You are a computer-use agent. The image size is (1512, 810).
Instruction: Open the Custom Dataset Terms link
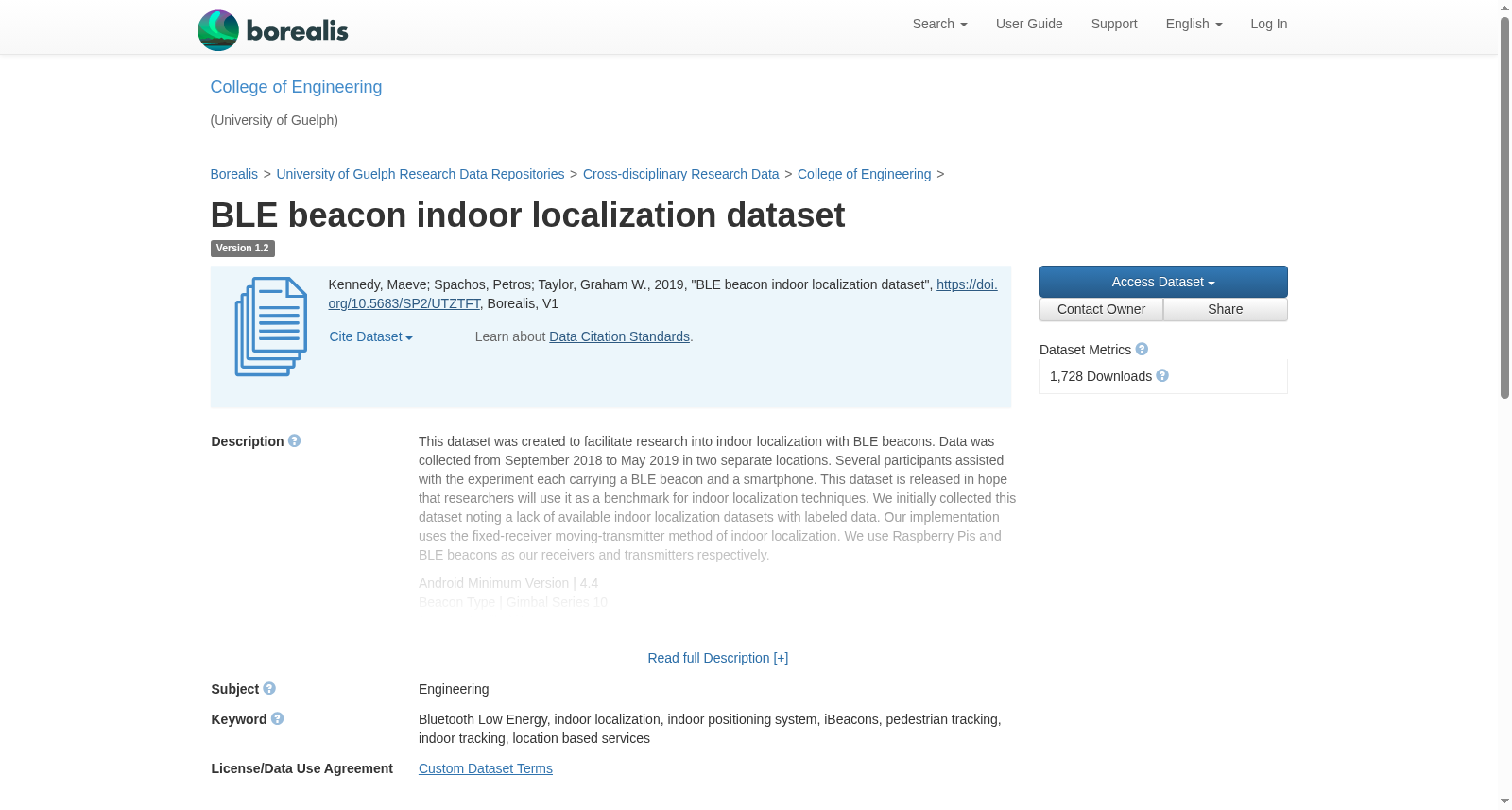(x=486, y=768)
